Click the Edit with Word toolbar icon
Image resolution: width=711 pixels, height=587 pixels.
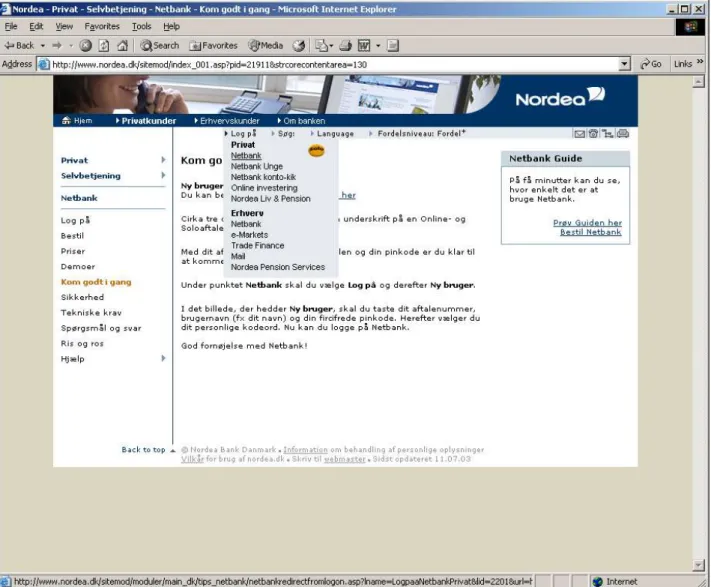click(x=364, y=45)
